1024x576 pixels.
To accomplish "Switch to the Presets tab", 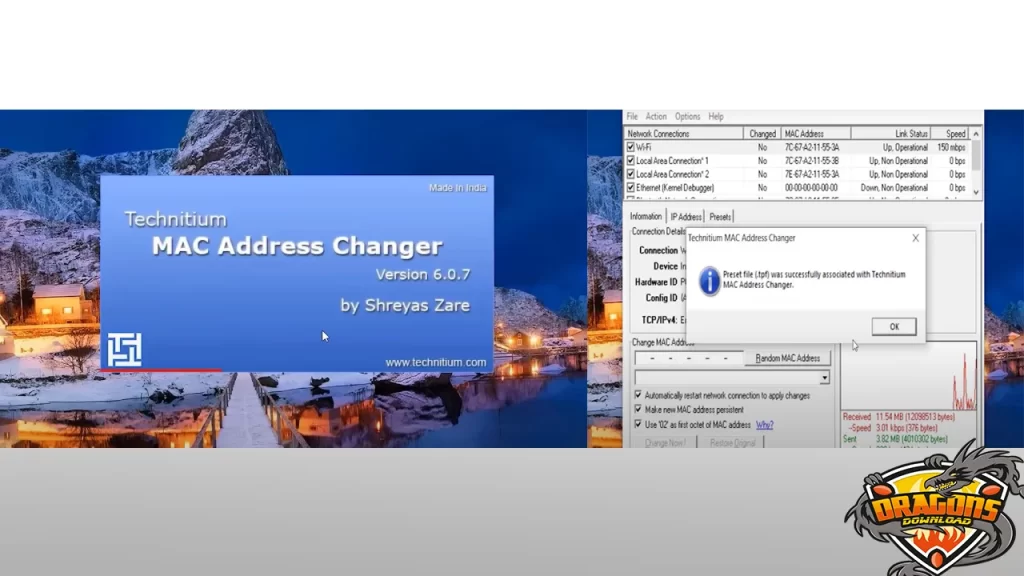I will pos(720,216).
